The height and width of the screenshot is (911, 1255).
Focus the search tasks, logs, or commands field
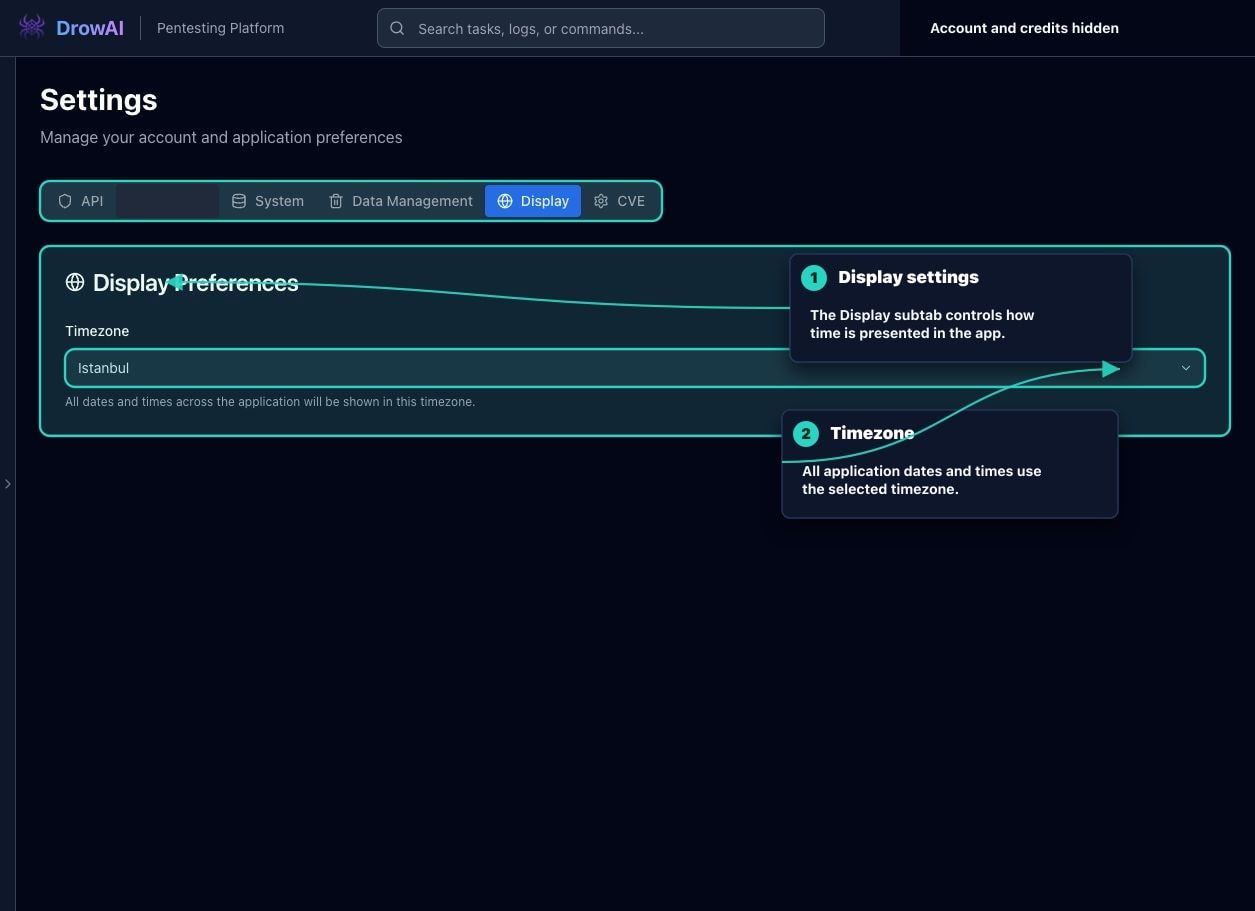(601, 28)
